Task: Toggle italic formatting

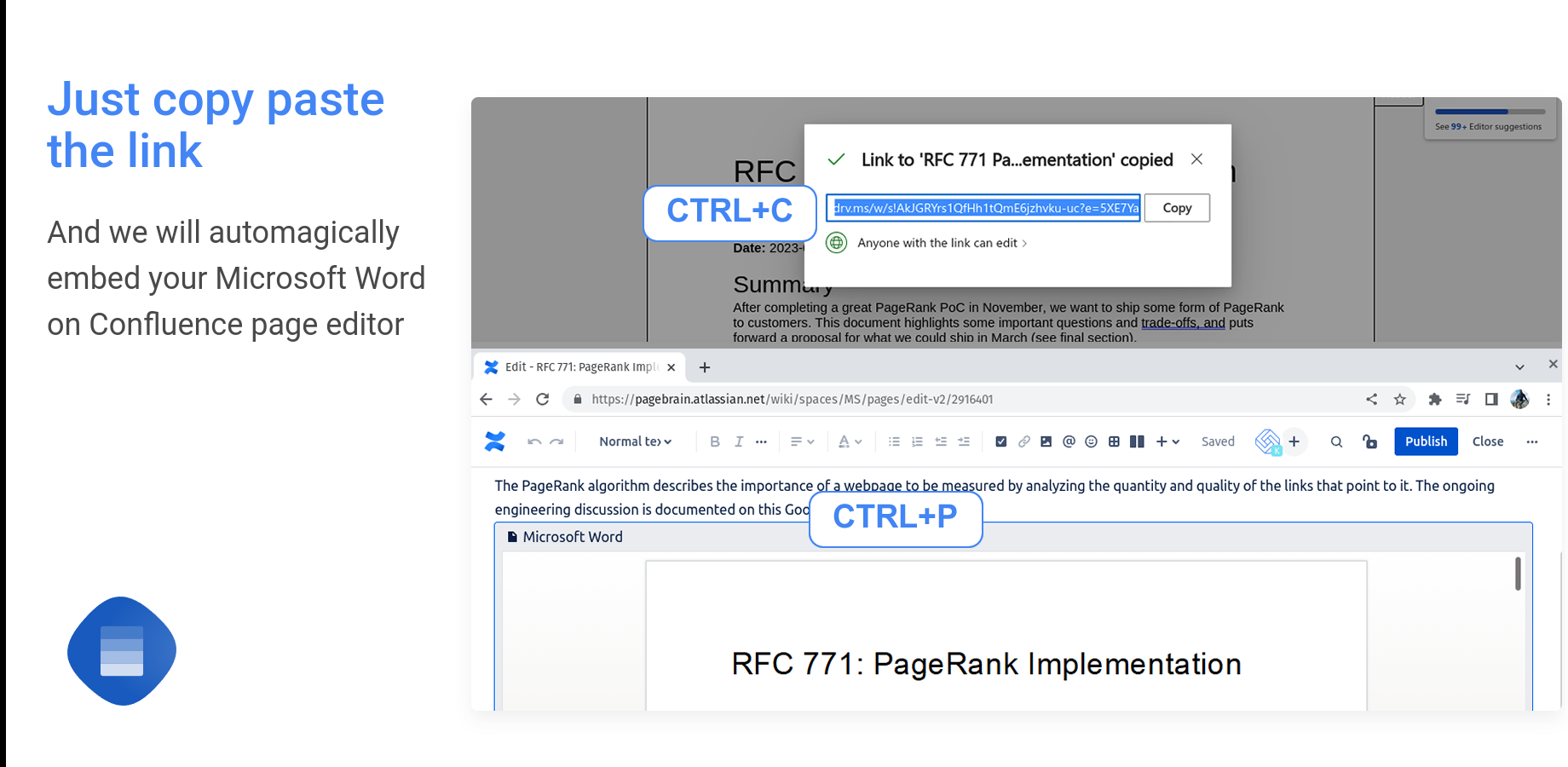Action: pos(739,441)
